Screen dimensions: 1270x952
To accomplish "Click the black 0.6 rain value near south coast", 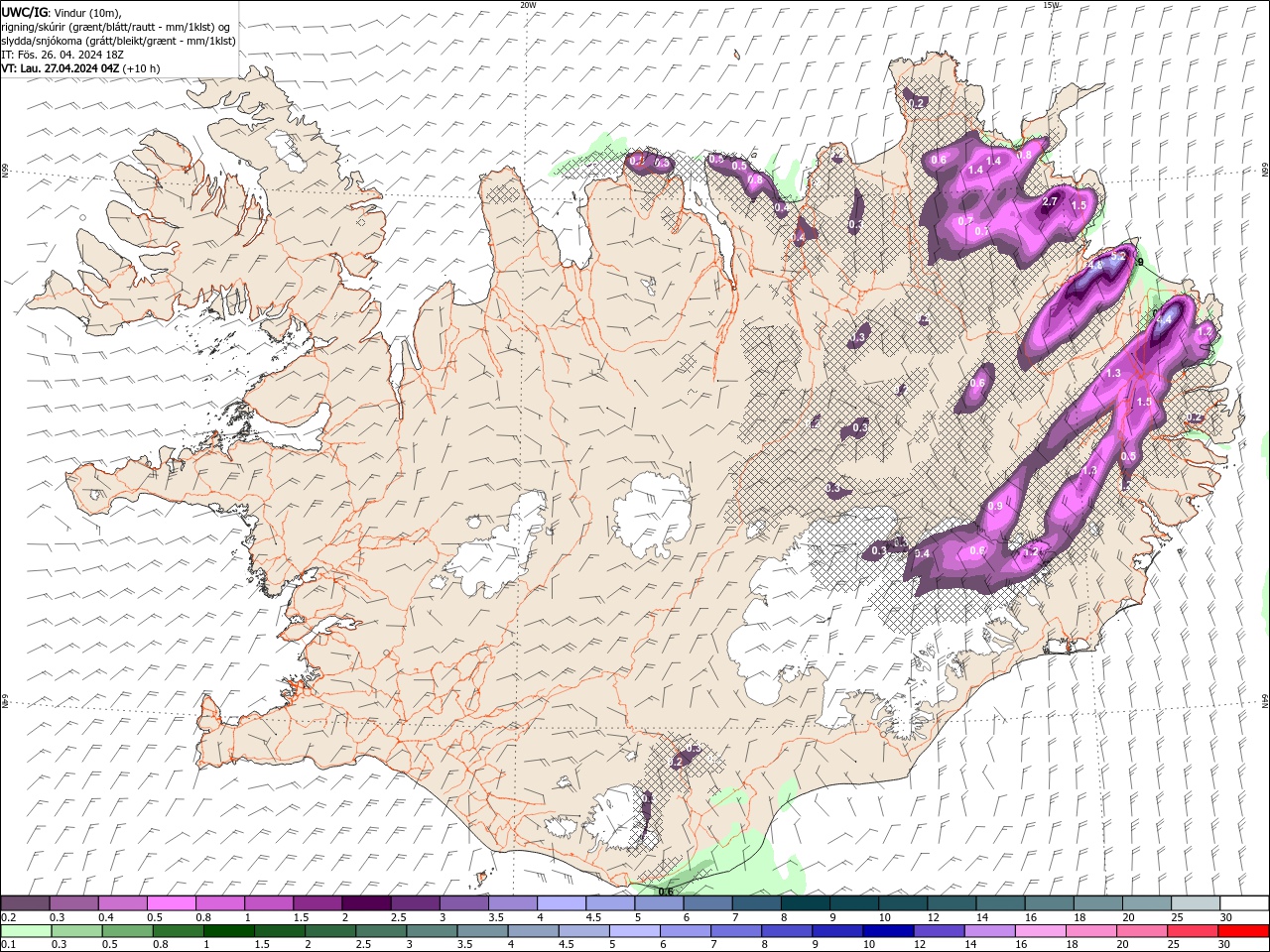I will pos(666,891).
